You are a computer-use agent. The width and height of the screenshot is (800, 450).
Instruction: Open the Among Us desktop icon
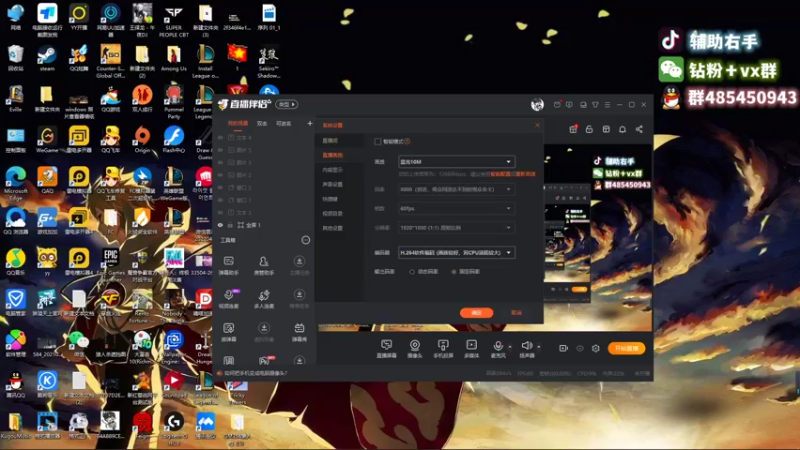[173, 59]
